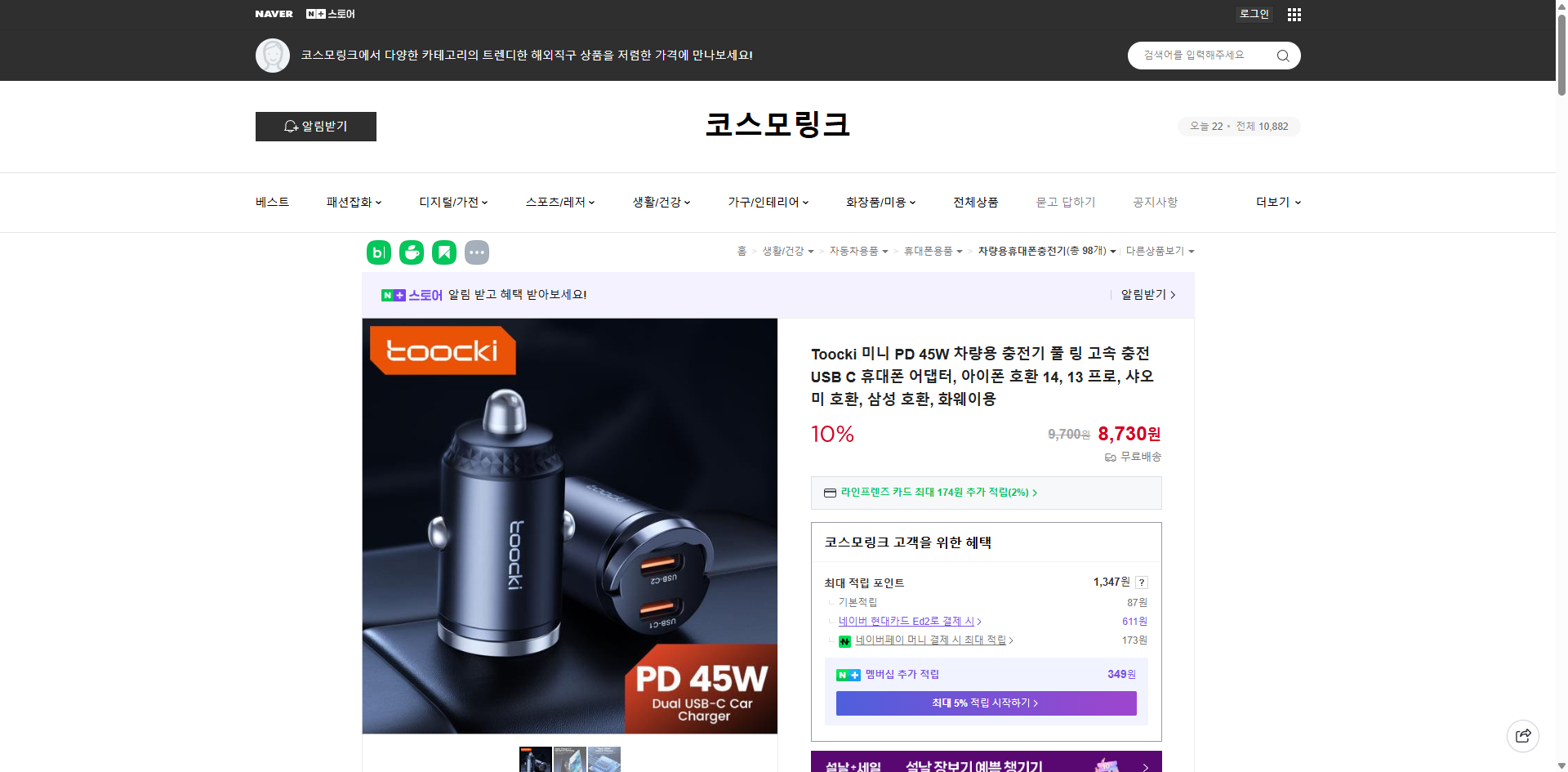Click the floating share icon at bottom right
The height and width of the screenshot is (772, 1568).
(x=1523, y=735)
